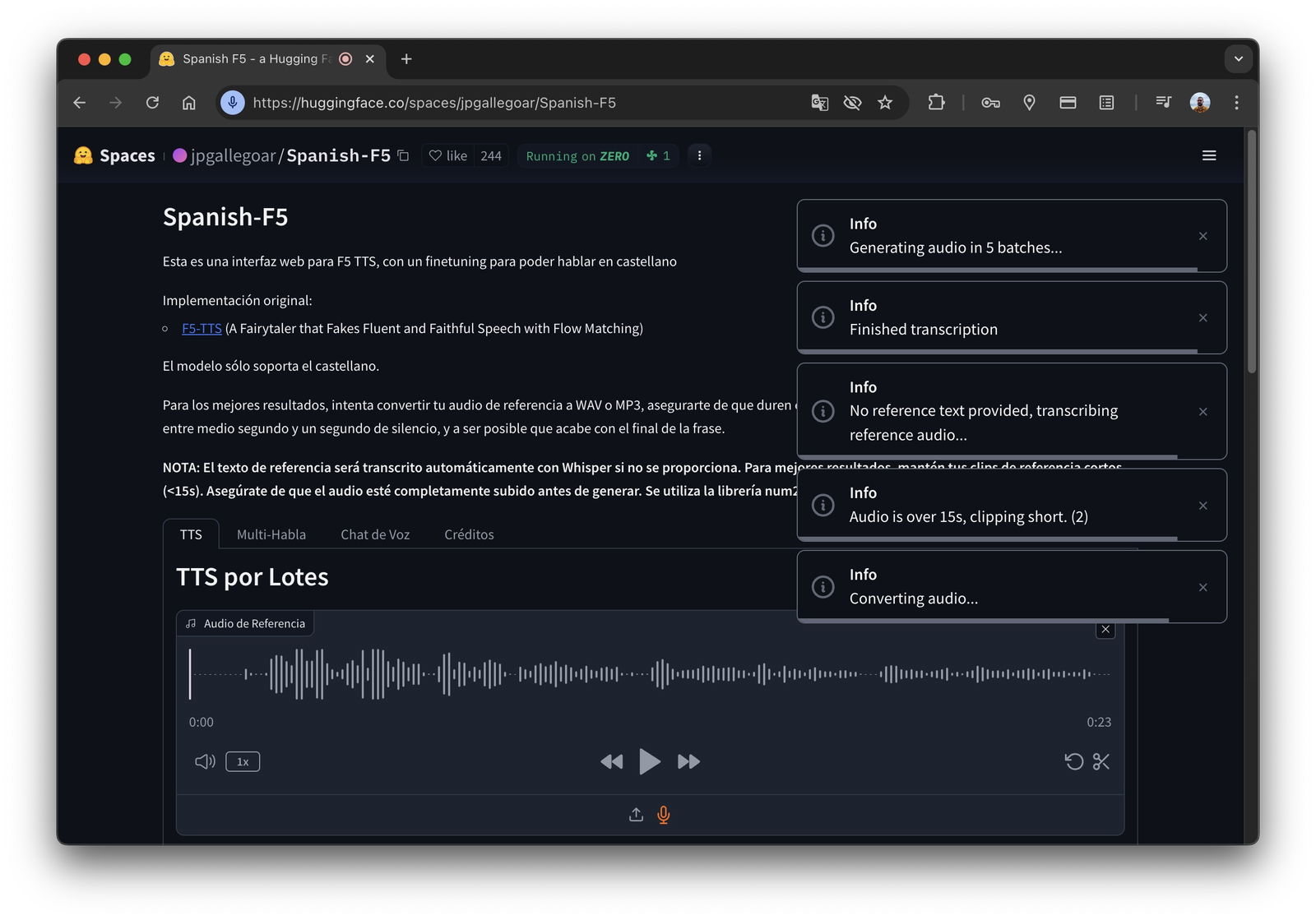Click the TTS por Lotes heading
Image resolution: width=1316 pixels, height=920 pixels.
[x=253, y=577]
